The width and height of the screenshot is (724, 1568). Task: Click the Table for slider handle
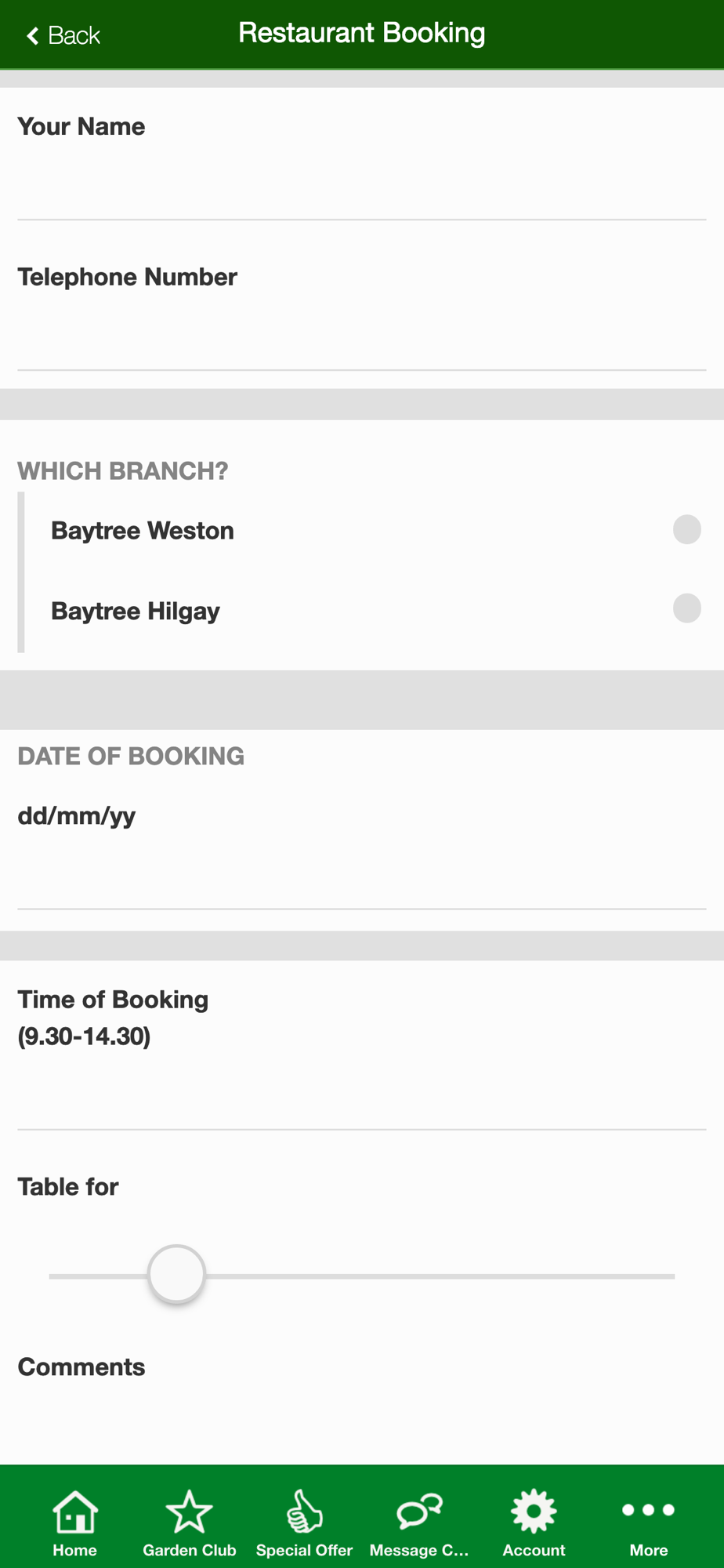click(x=176, y=1274)
